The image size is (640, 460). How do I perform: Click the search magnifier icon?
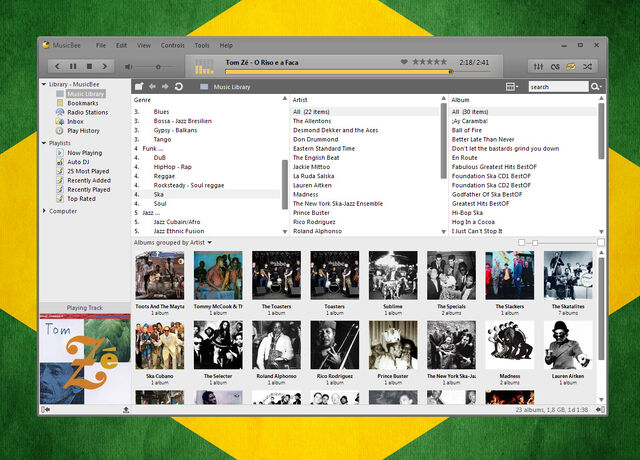pos(596,87)
